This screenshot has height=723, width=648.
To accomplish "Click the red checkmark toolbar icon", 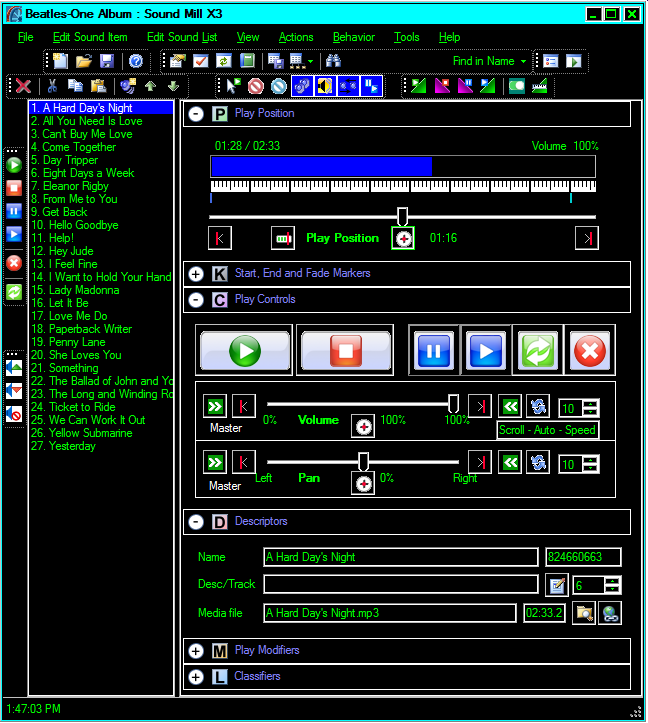I will pos(201,61).
